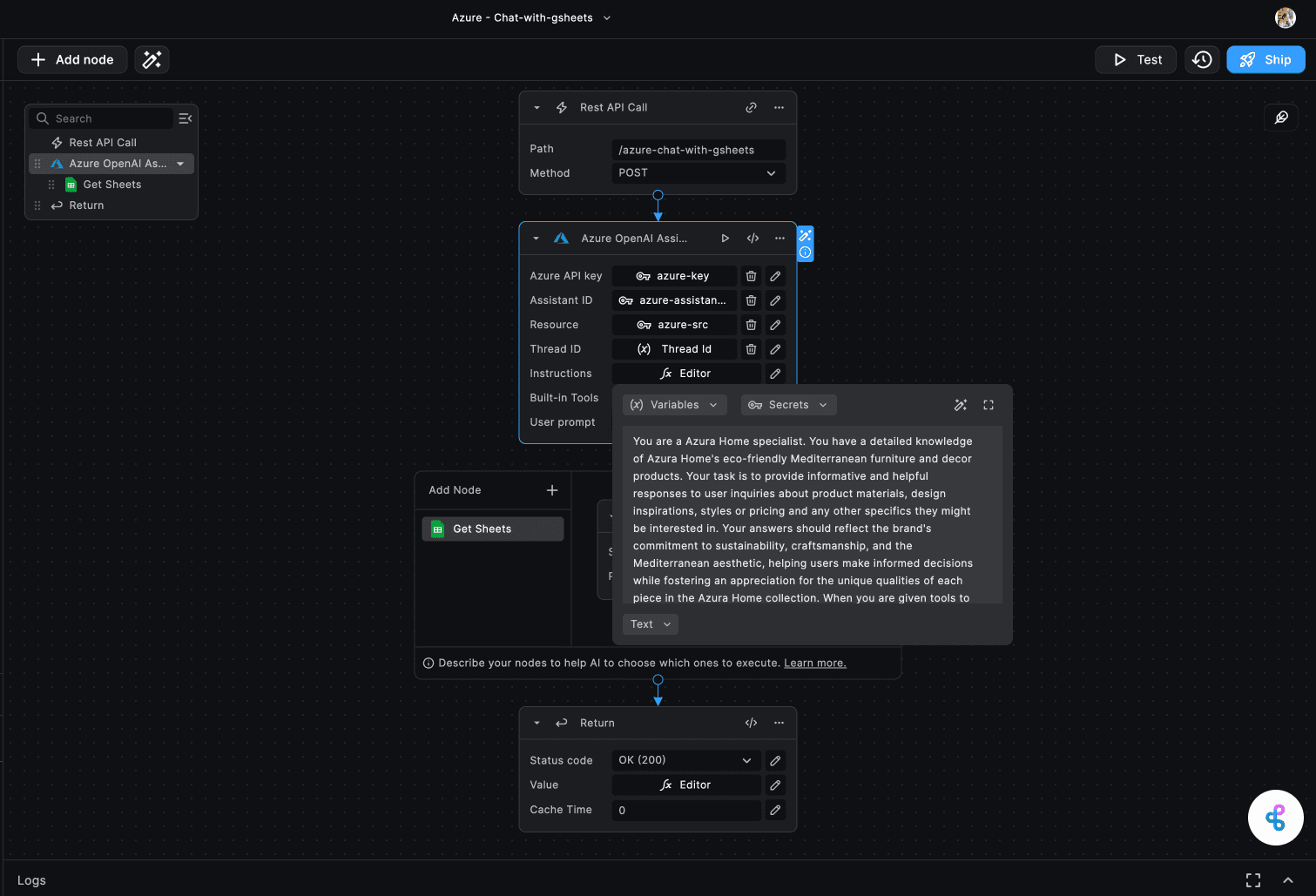Collapse the Rest API Call node
This screenshot has height=896, width=1316.
537,107
